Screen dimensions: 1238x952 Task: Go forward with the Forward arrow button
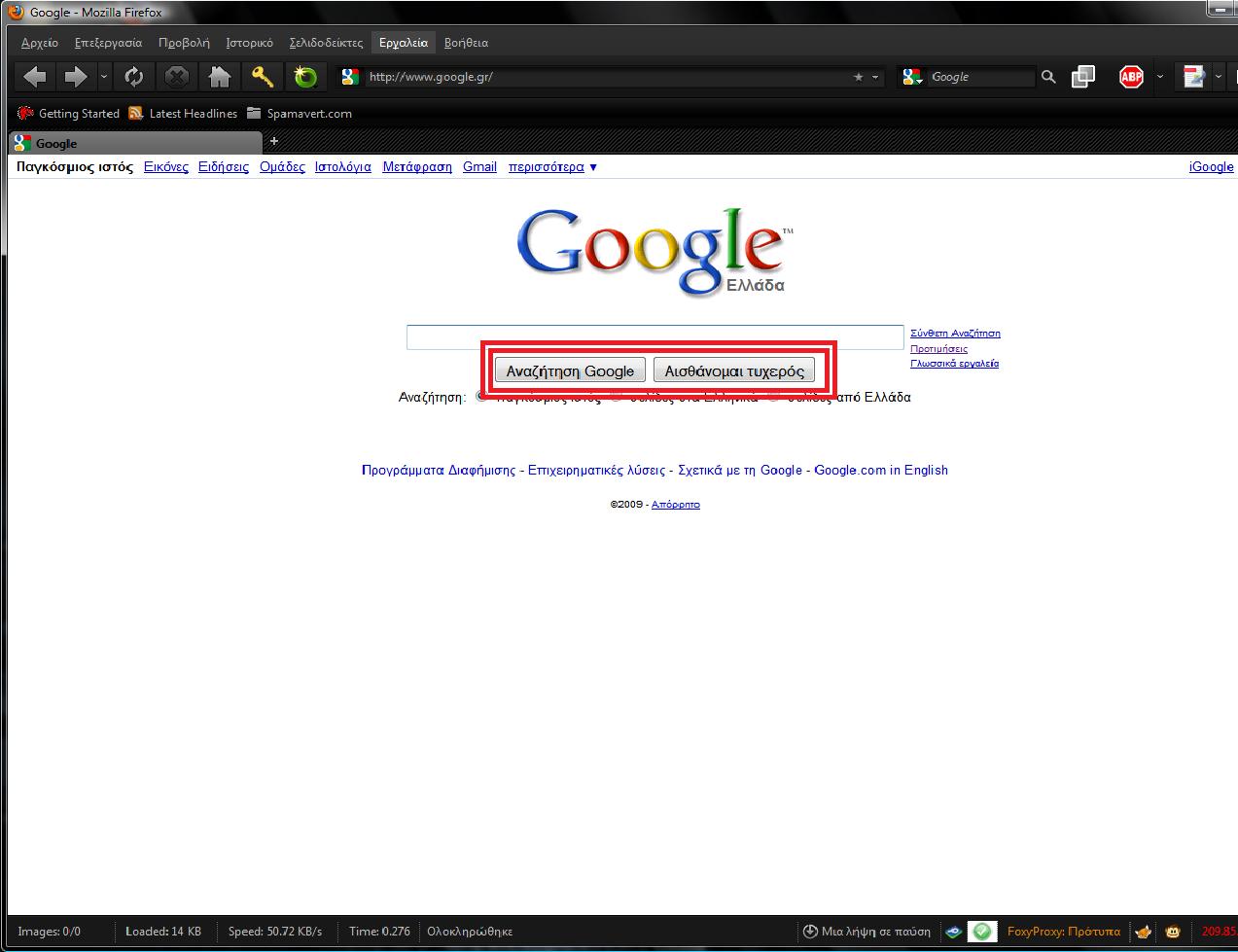pyautogui.click(x=75, y=77)
